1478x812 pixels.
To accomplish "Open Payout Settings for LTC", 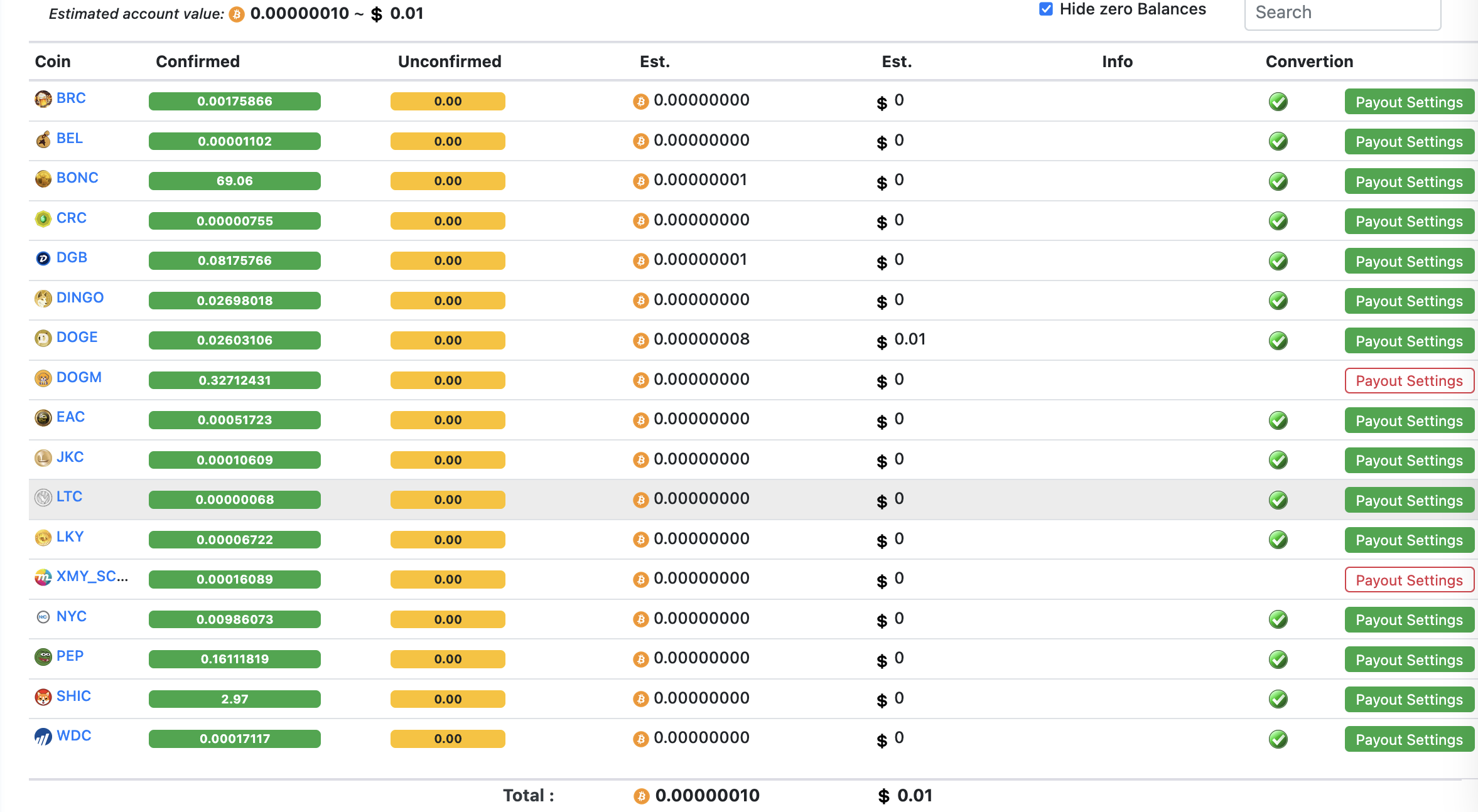I will click(1409, 500).
